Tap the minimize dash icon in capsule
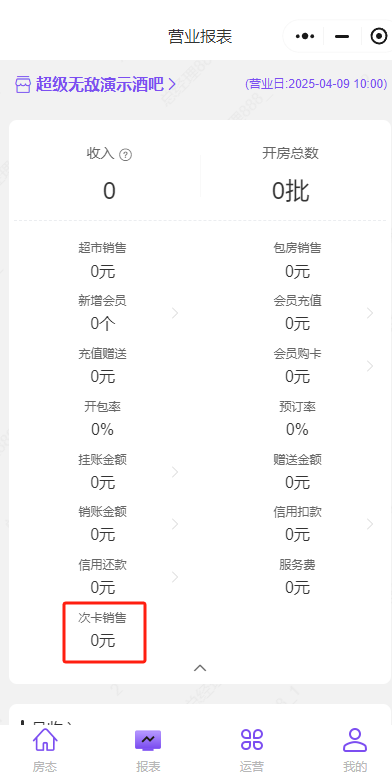Image resolution: width=392 pixels, height=774 pixels. click(x=342, y=37)
